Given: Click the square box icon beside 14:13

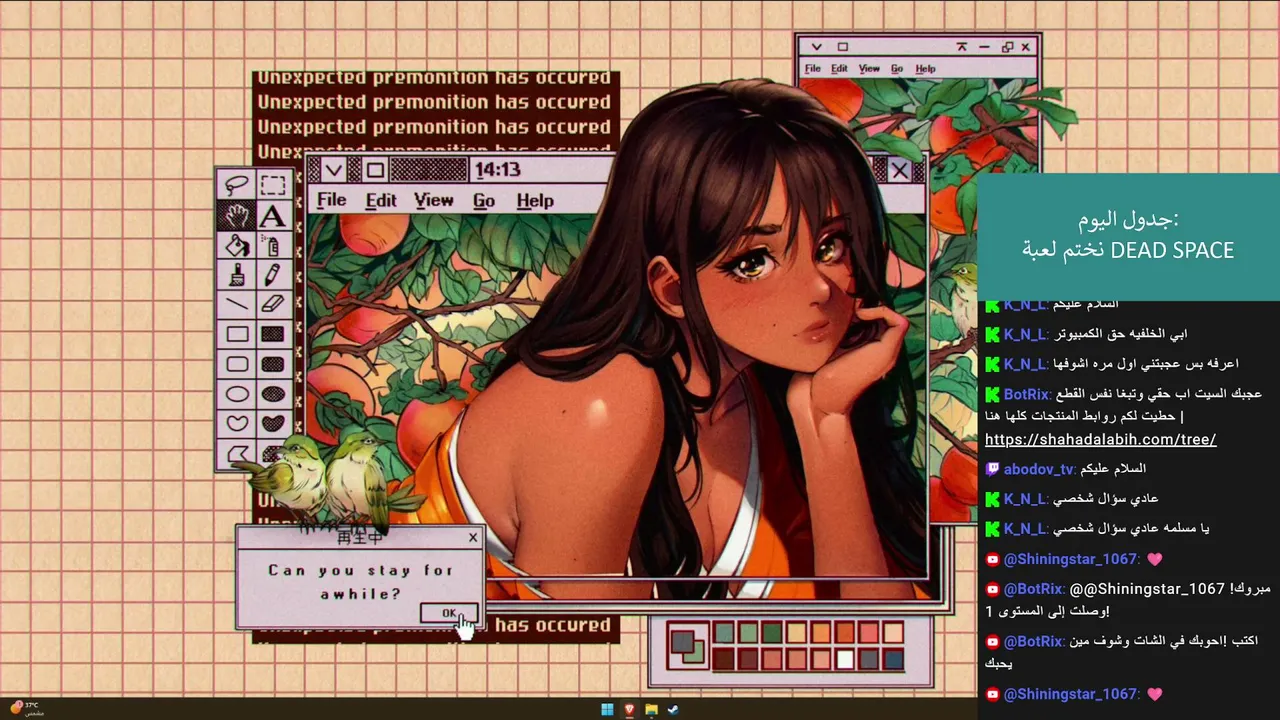Looking at the screenshot, I should tap(374, 170).
